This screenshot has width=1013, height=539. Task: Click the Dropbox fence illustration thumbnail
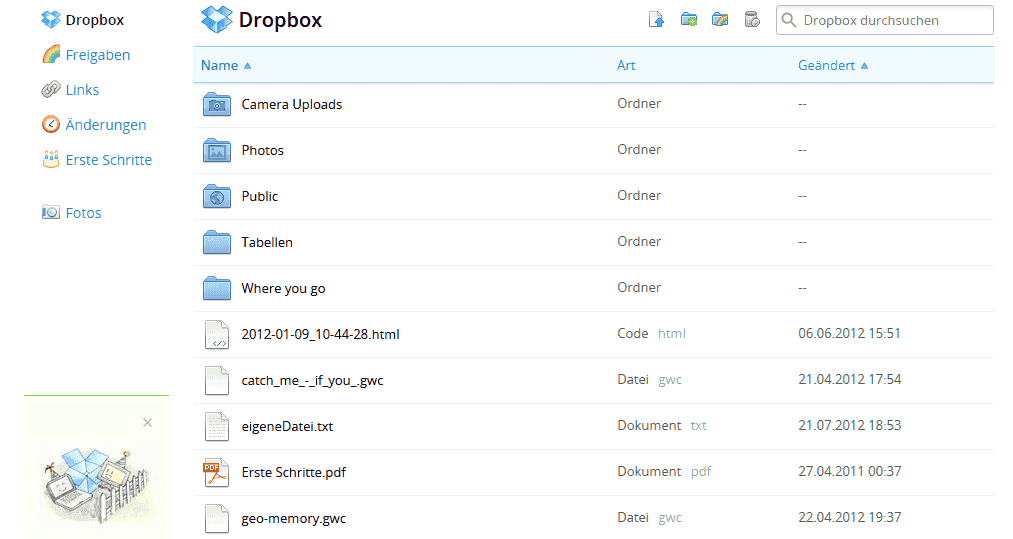coord(96,485)
